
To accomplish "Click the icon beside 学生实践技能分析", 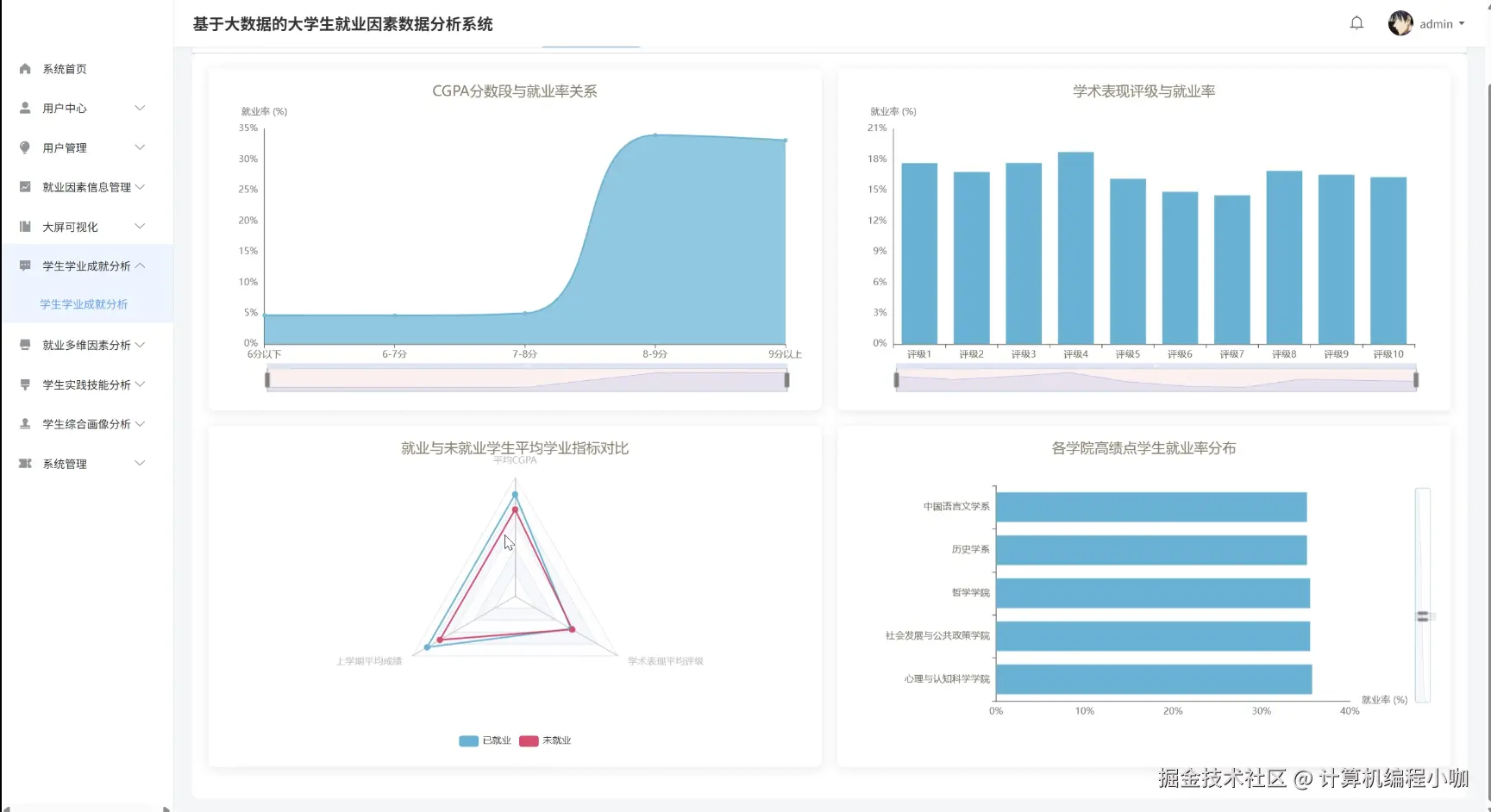I will (25, 384).
